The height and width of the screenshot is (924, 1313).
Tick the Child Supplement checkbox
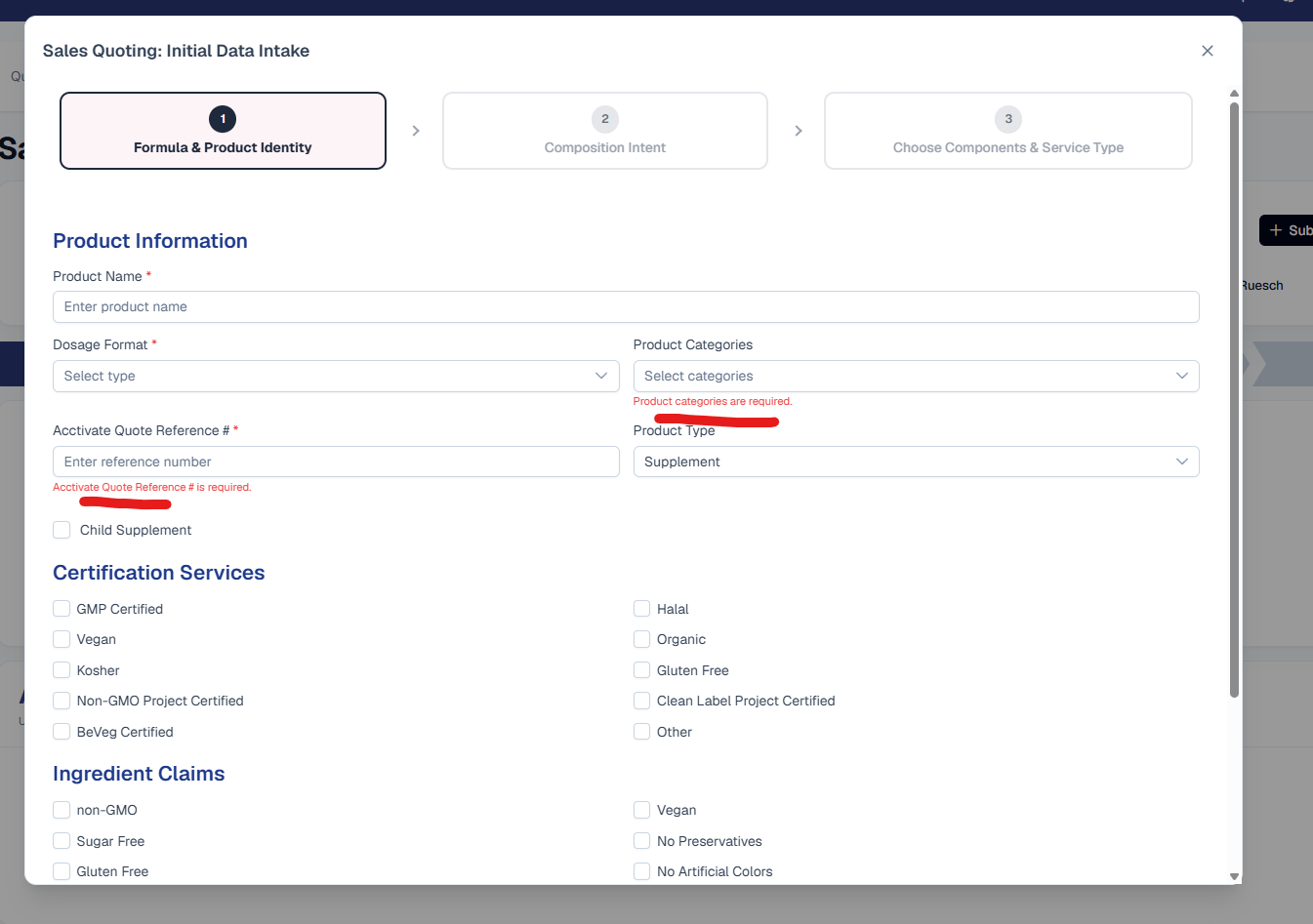pyautogui.click(x=62, y=530)
